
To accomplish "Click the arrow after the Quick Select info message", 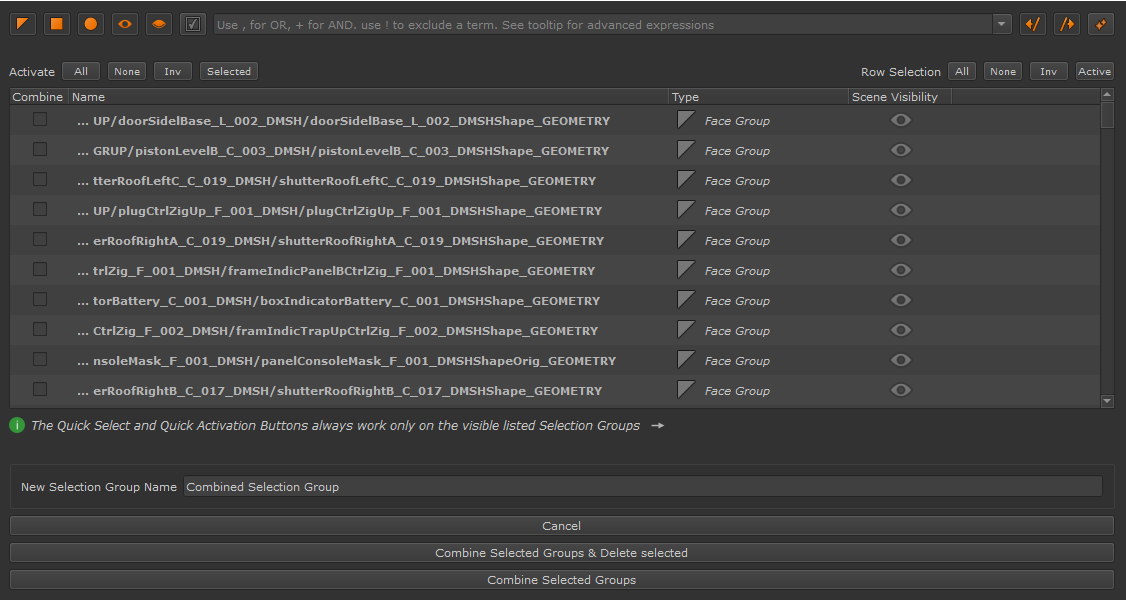I will point(657,426).
